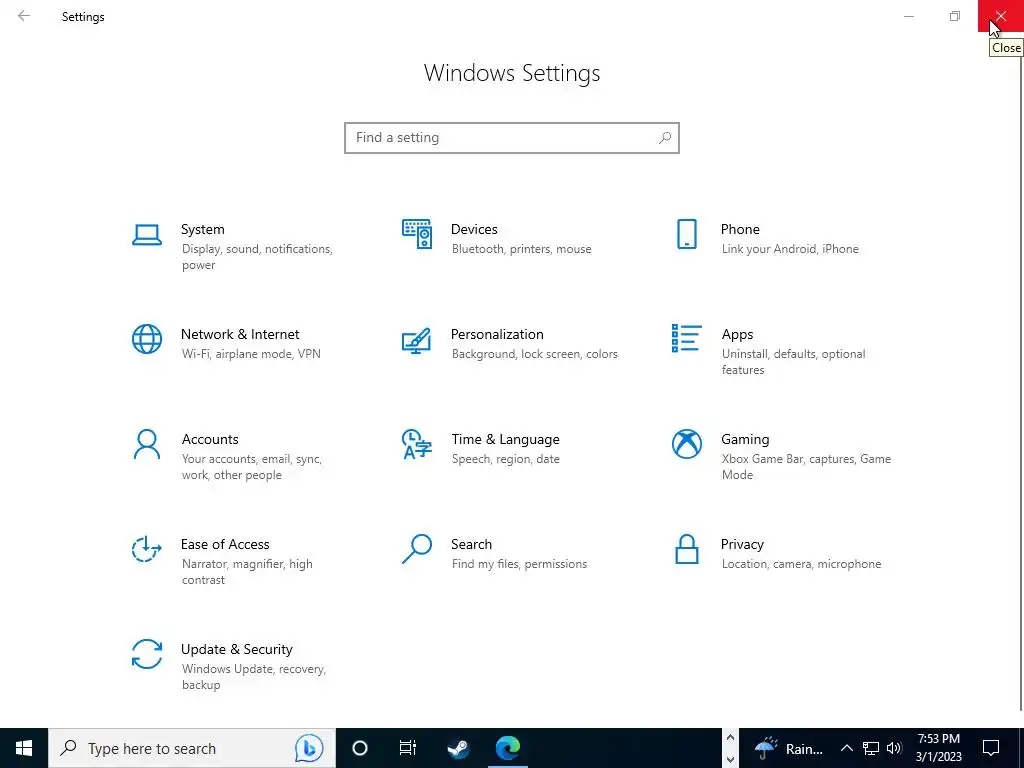Click the Accounts title text
The image size is (1024, 768).
point(210,440)
